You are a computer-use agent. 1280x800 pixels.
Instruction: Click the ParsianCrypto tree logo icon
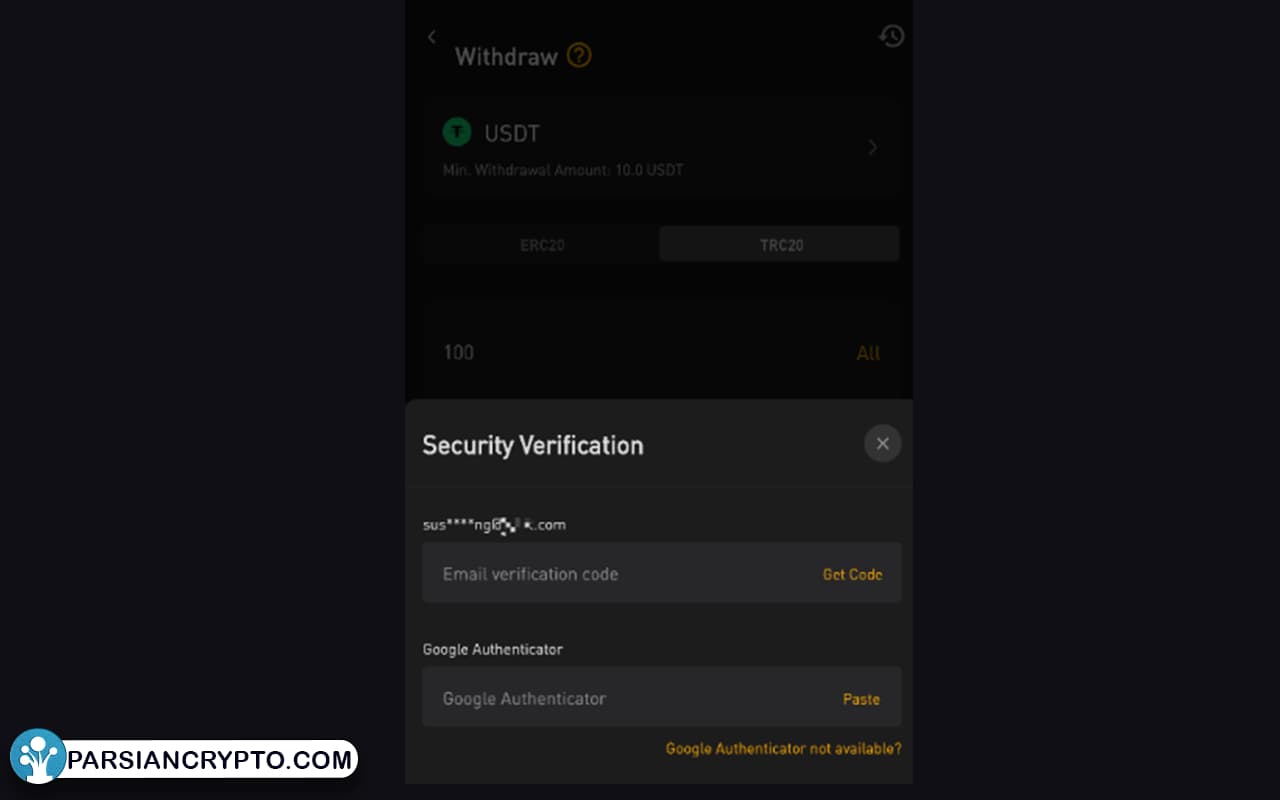coord(38,756)
